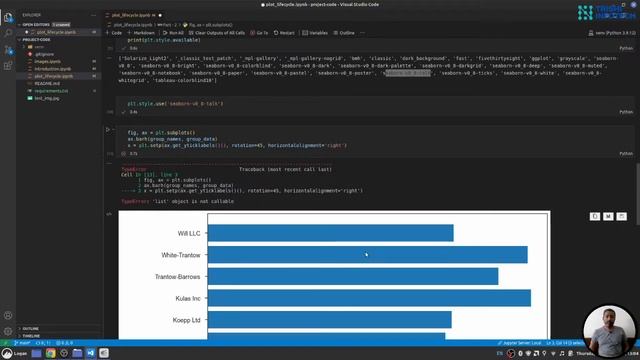Screen dimensions: 640x360
Task: Click the git branch status bar item
Action: click(x=22, y=343)
